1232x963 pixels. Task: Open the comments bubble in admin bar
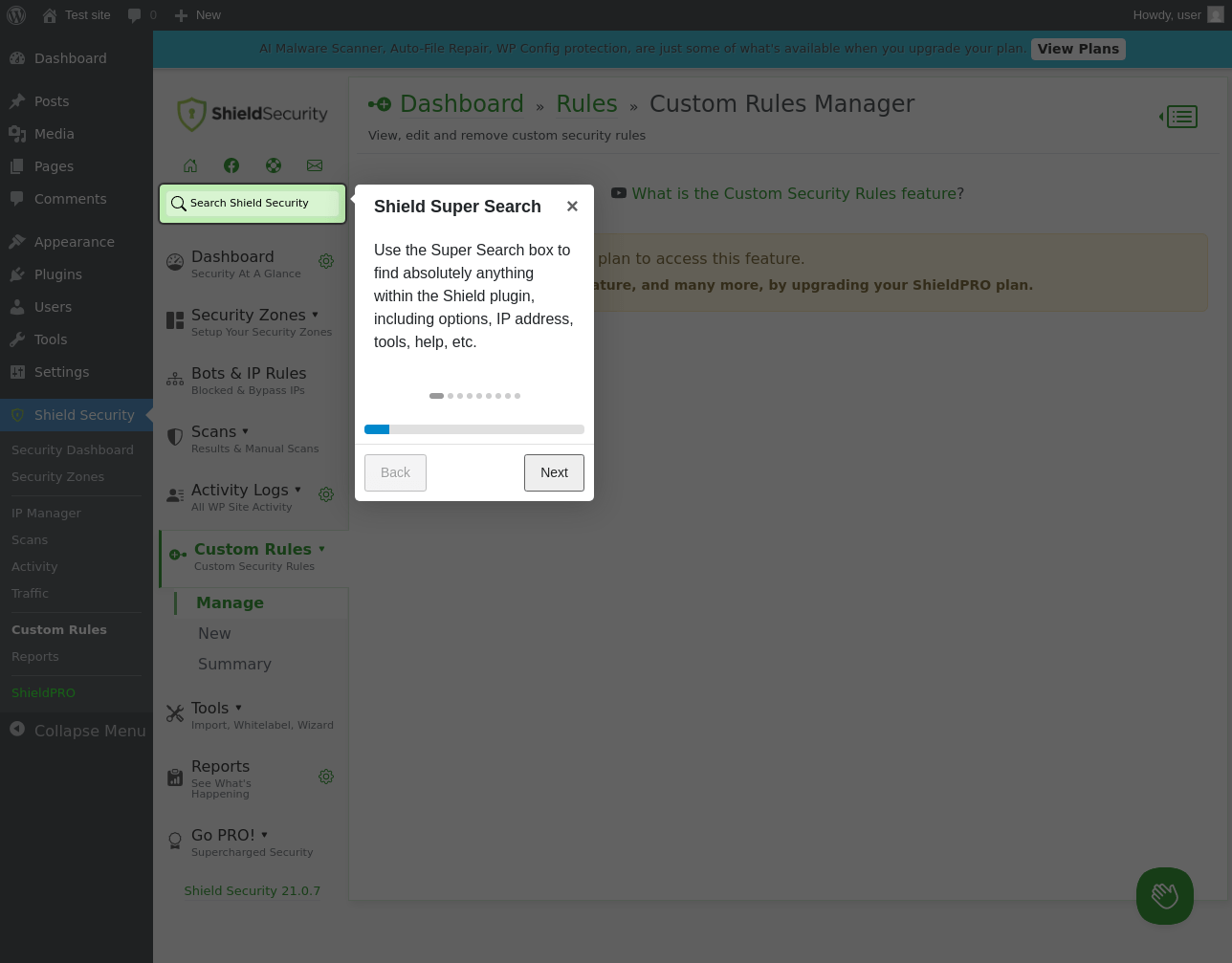click(x=142, y=15)
